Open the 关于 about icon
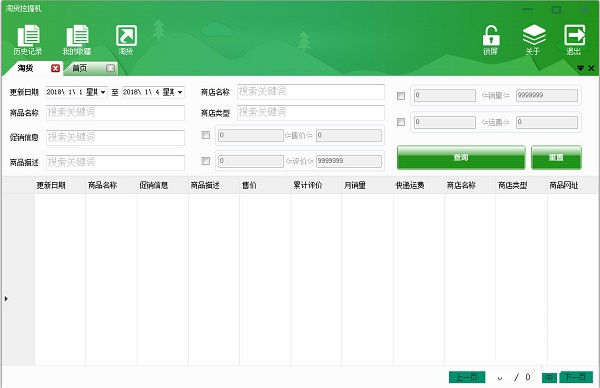Screen dimensions: 600x388 [x=533, y=39]
